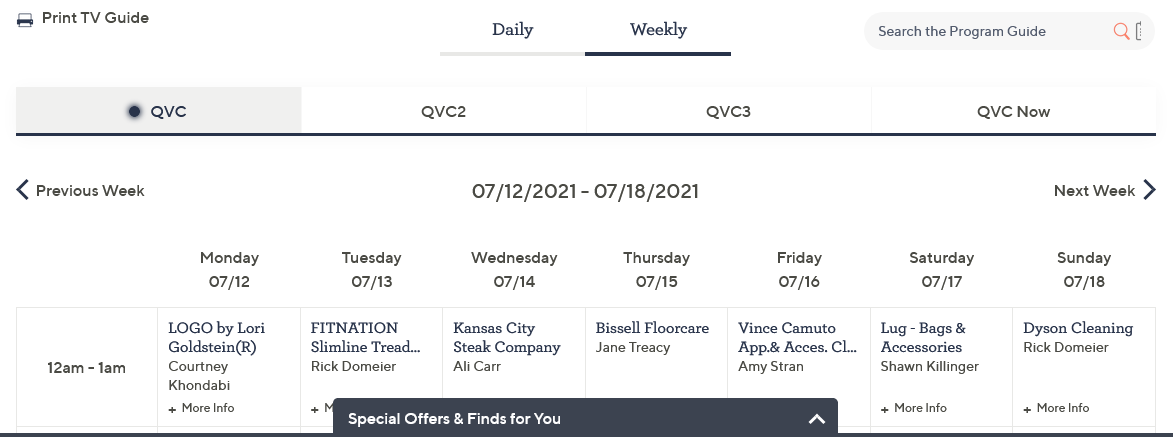Click the left chevron for Previous Week
1173x437 pixels.
22,190
